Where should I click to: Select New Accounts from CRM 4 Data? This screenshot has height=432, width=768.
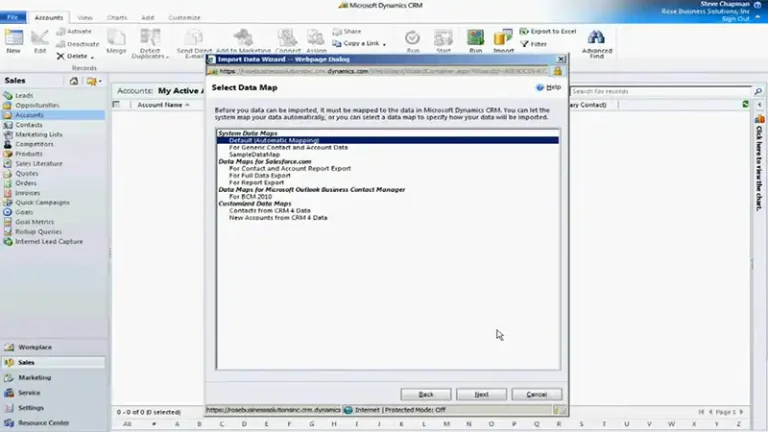278,218
